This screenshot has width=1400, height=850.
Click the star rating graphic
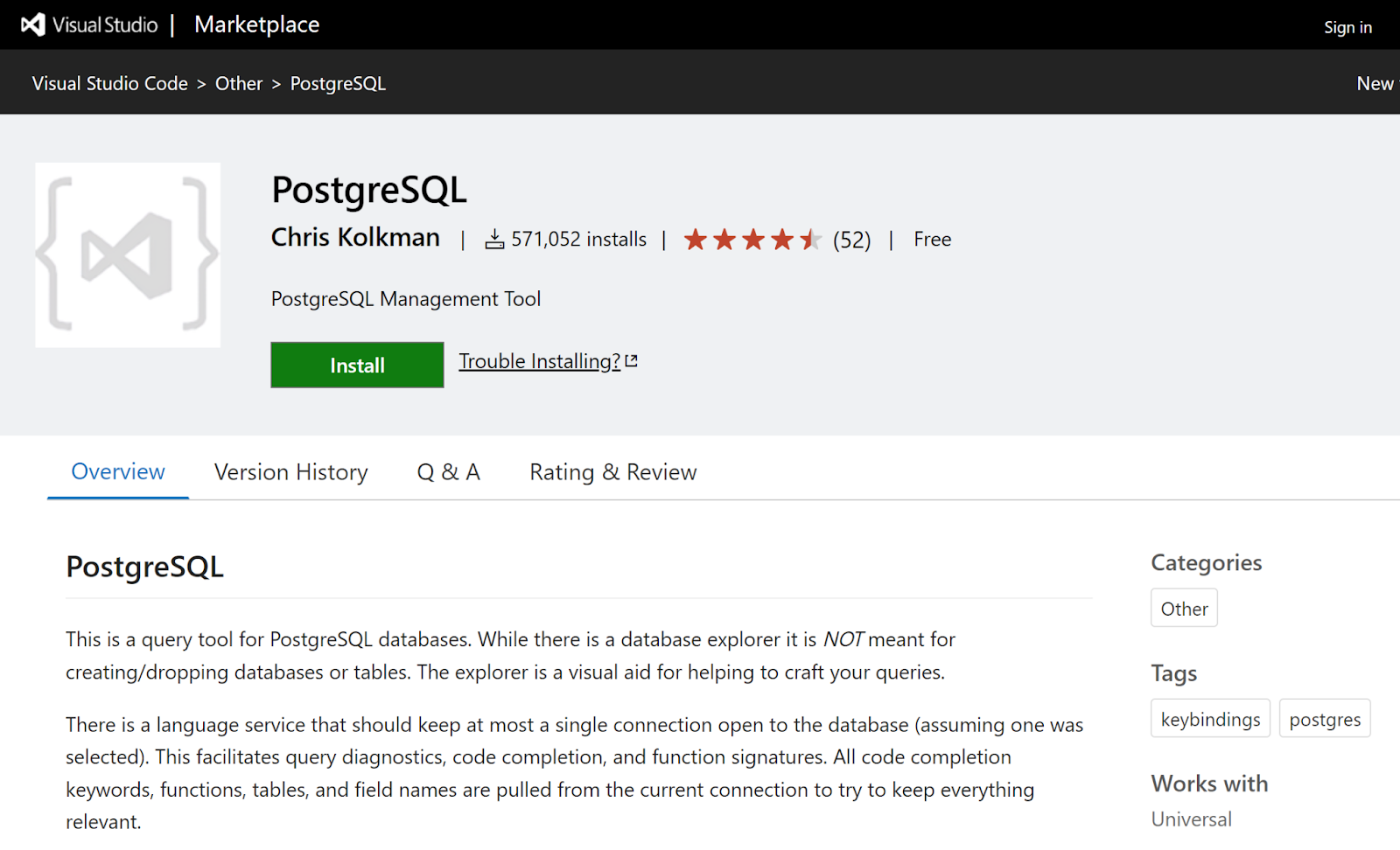click(x=752, y=239)
